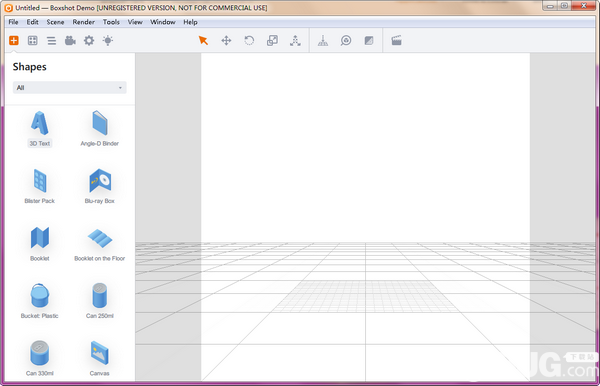The image size is (600, 386).
Task: Open the Render menu
Action: coord(83,22)
